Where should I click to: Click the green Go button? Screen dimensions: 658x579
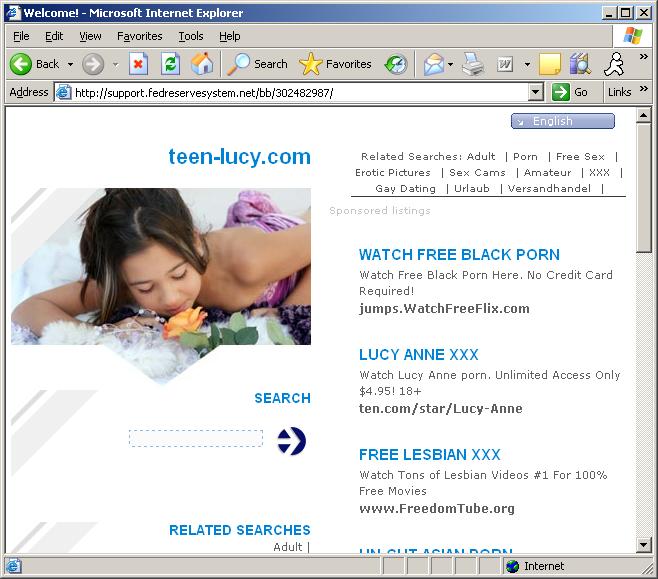570,92
